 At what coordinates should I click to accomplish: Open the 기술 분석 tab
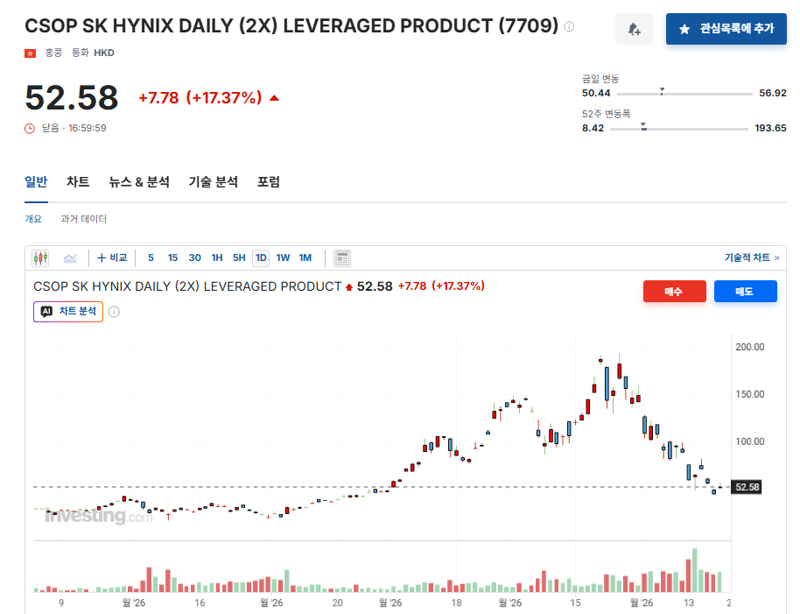pyautogui.click(x=213, y=182)
